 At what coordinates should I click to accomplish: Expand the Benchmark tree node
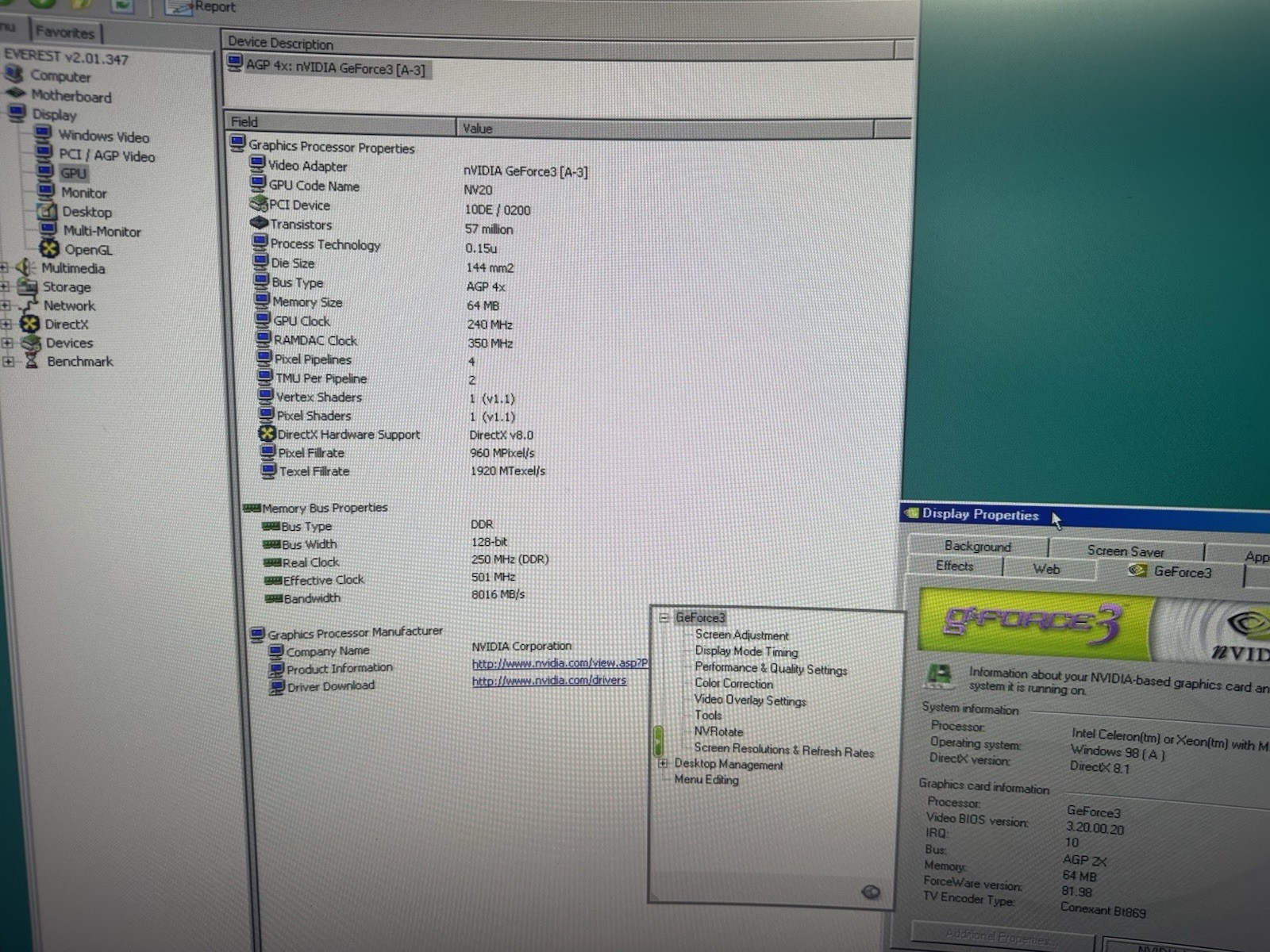point(8,362)
